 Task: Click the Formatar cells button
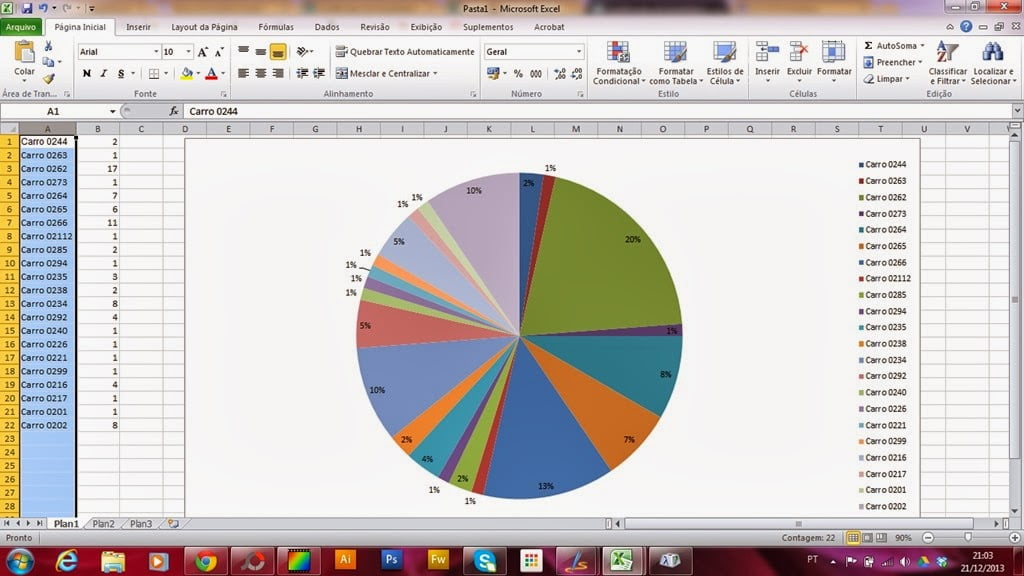point(834,63)
